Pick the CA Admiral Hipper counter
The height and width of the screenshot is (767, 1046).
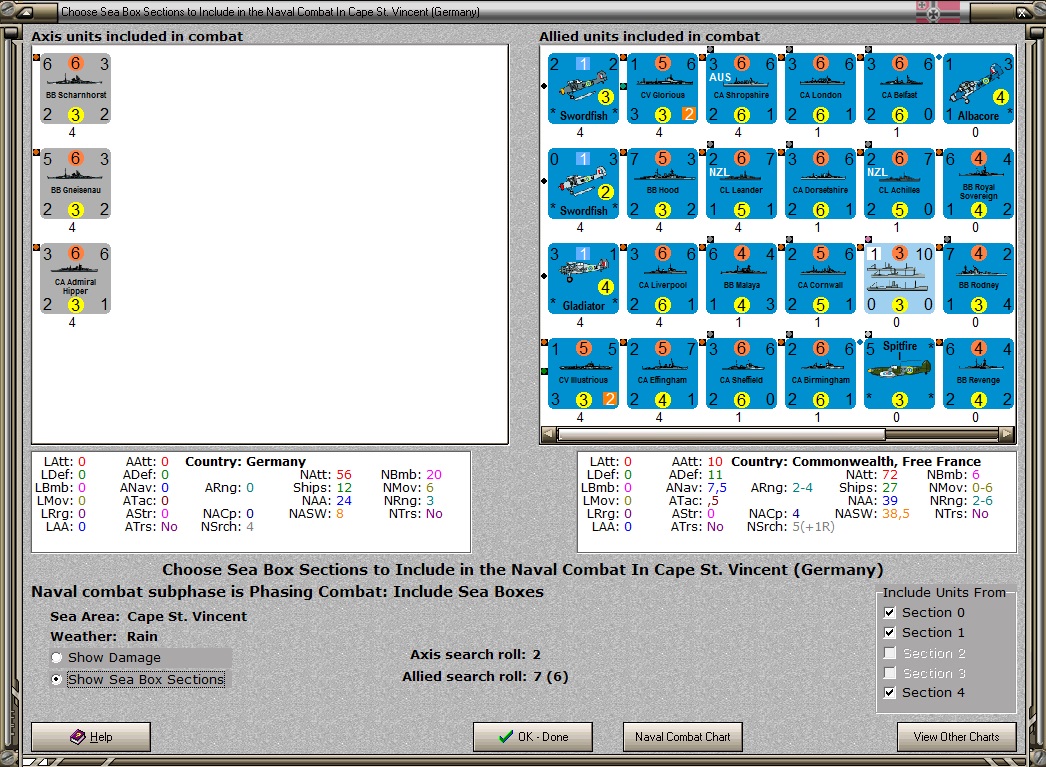75,279
